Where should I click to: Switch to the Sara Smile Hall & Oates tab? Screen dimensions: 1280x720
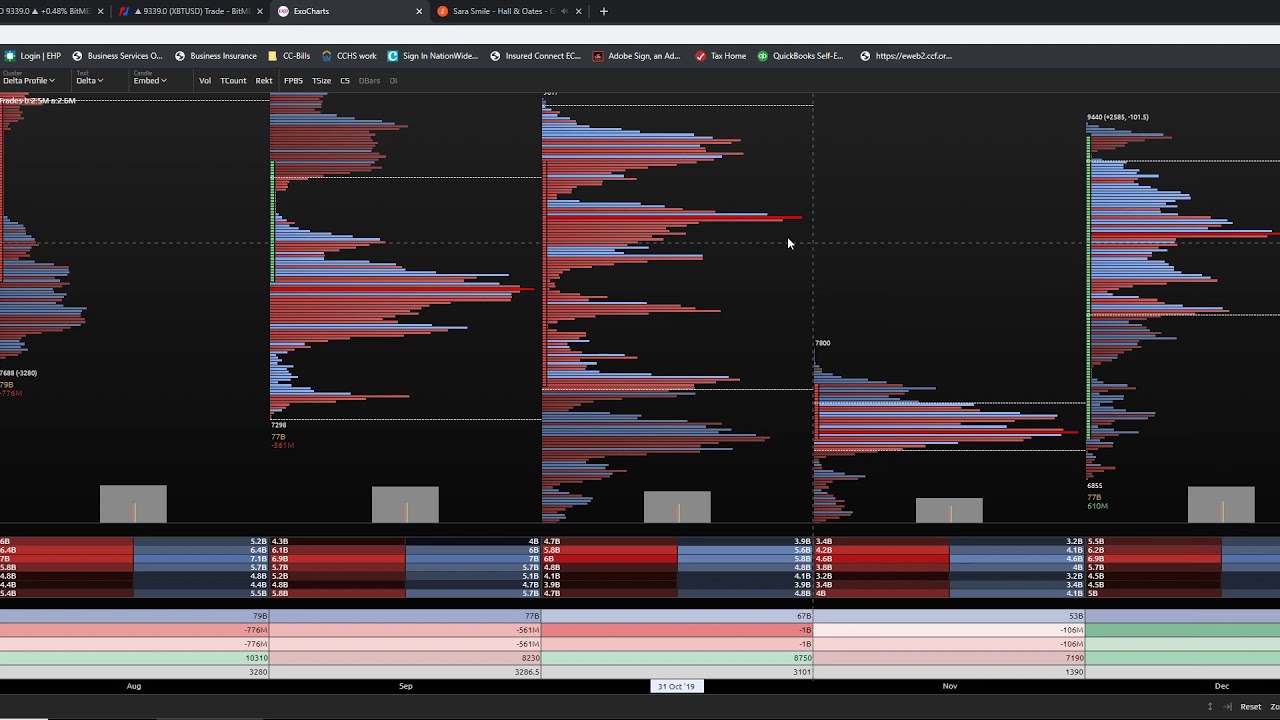(510, 11)
